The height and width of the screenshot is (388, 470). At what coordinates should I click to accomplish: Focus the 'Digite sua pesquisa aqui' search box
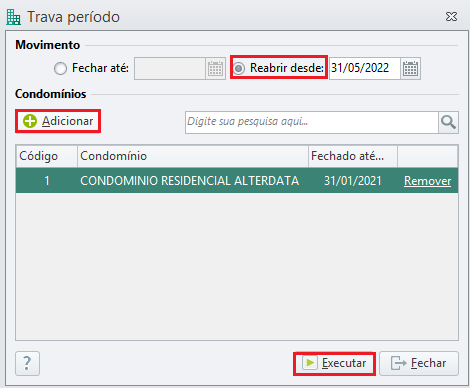[312, 122]
